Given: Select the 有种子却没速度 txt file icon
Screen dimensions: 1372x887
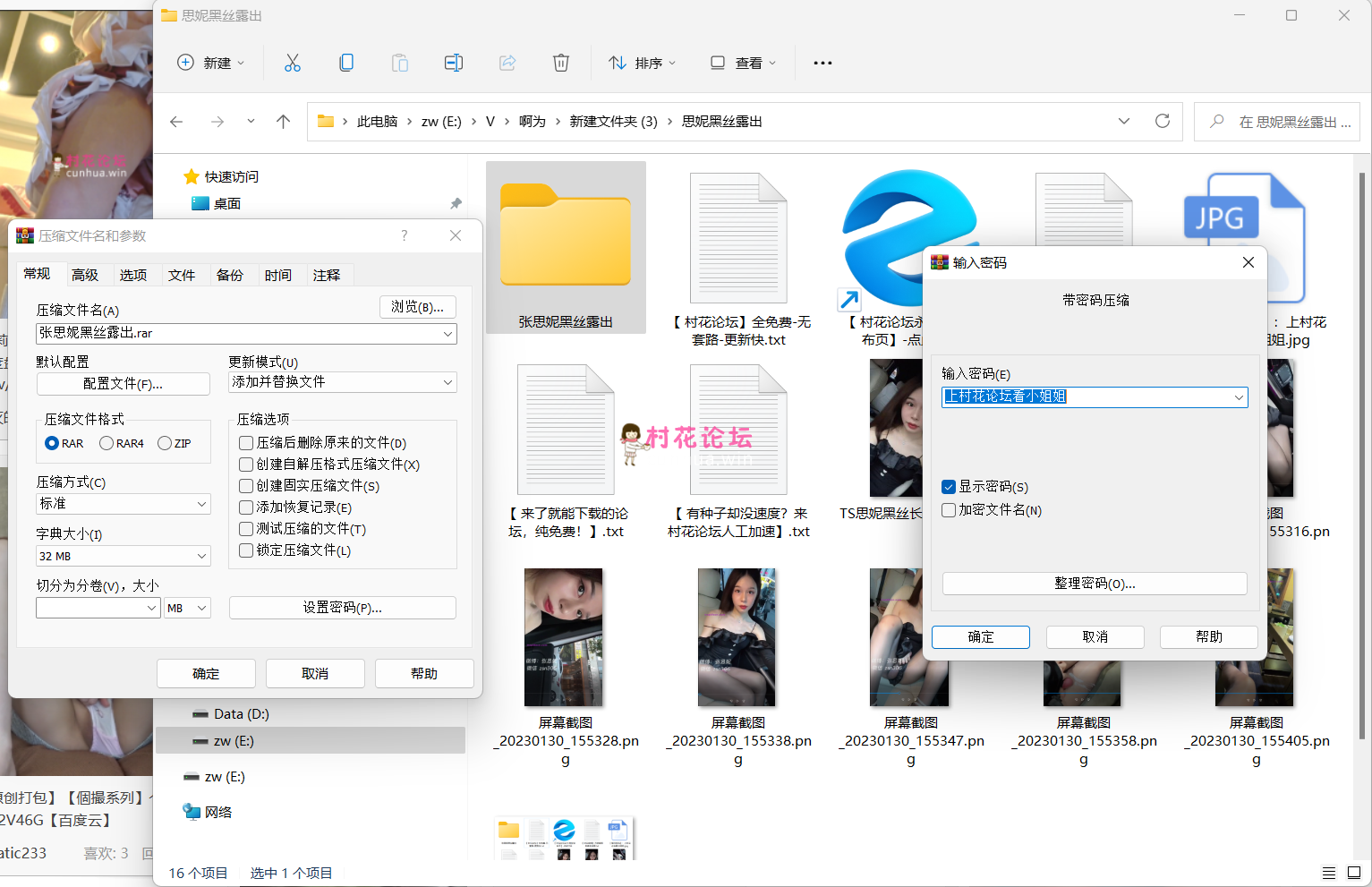Looking at the screenshot, I should (x=738, y=430).
